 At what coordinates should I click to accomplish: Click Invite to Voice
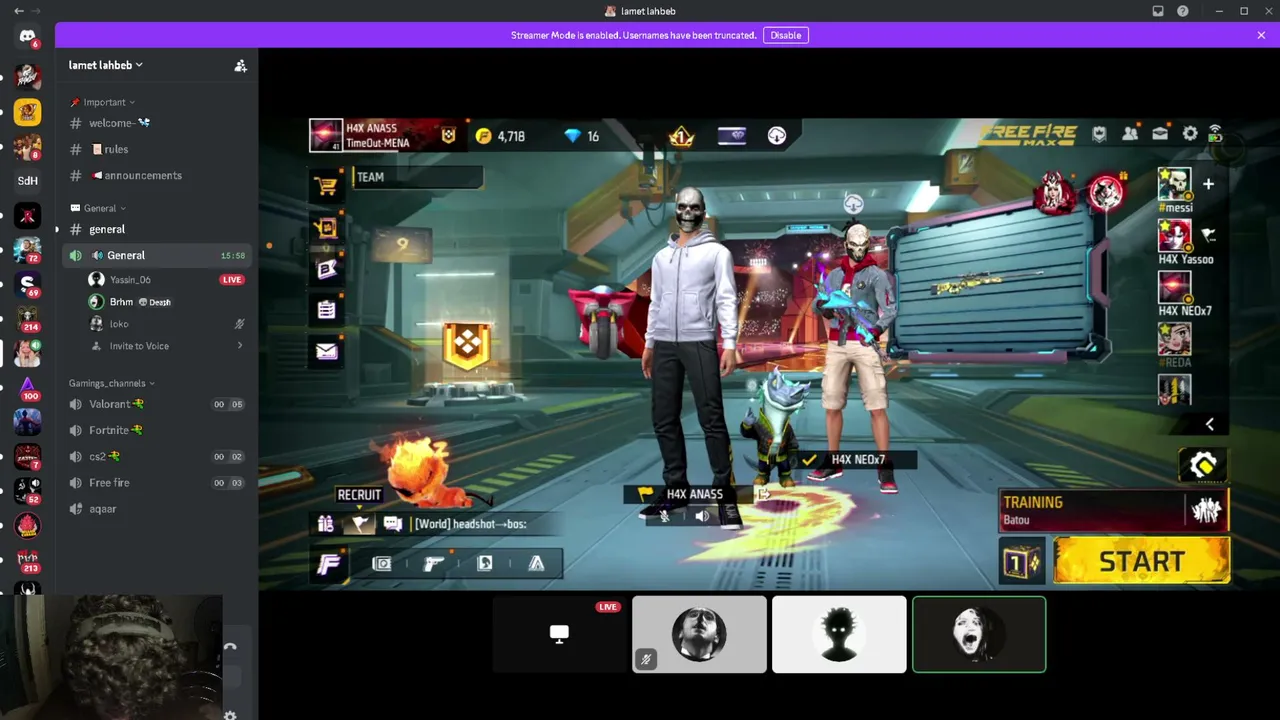coord(139,346)
